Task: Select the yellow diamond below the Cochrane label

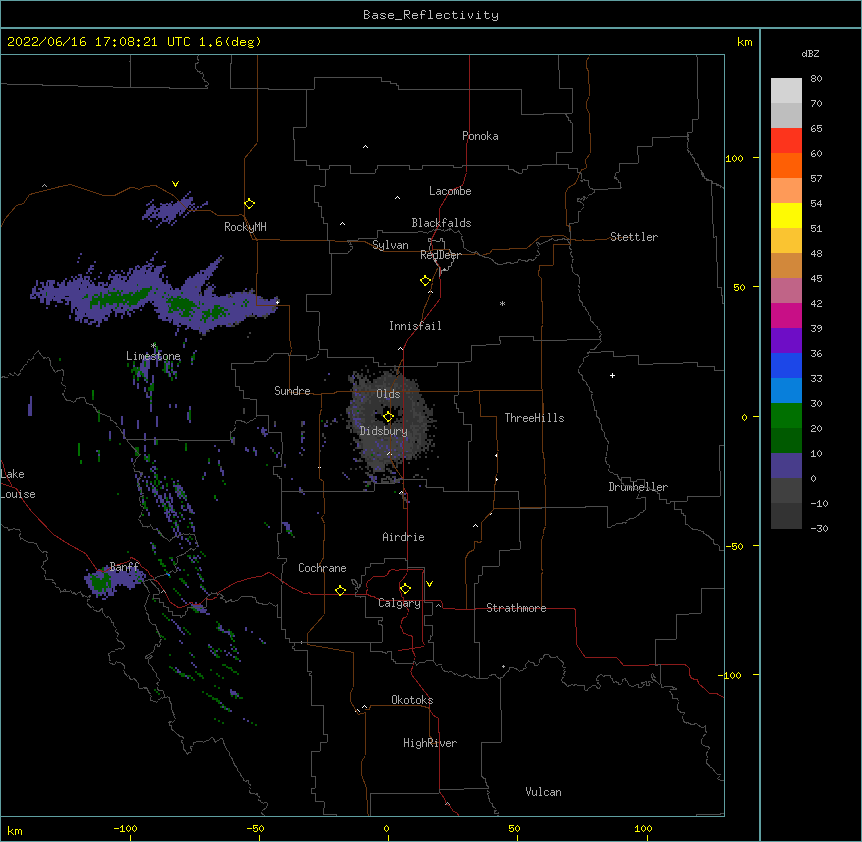Action: click(x=340, y=590)
